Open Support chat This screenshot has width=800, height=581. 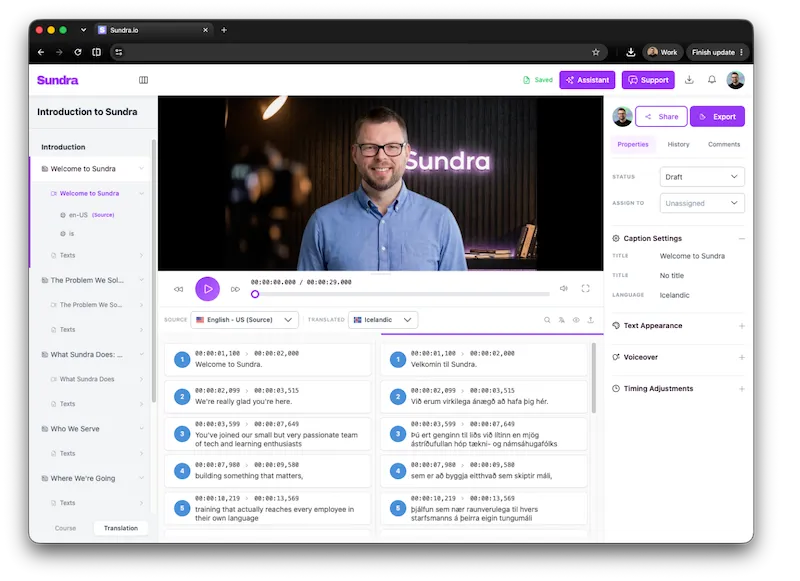648,80
